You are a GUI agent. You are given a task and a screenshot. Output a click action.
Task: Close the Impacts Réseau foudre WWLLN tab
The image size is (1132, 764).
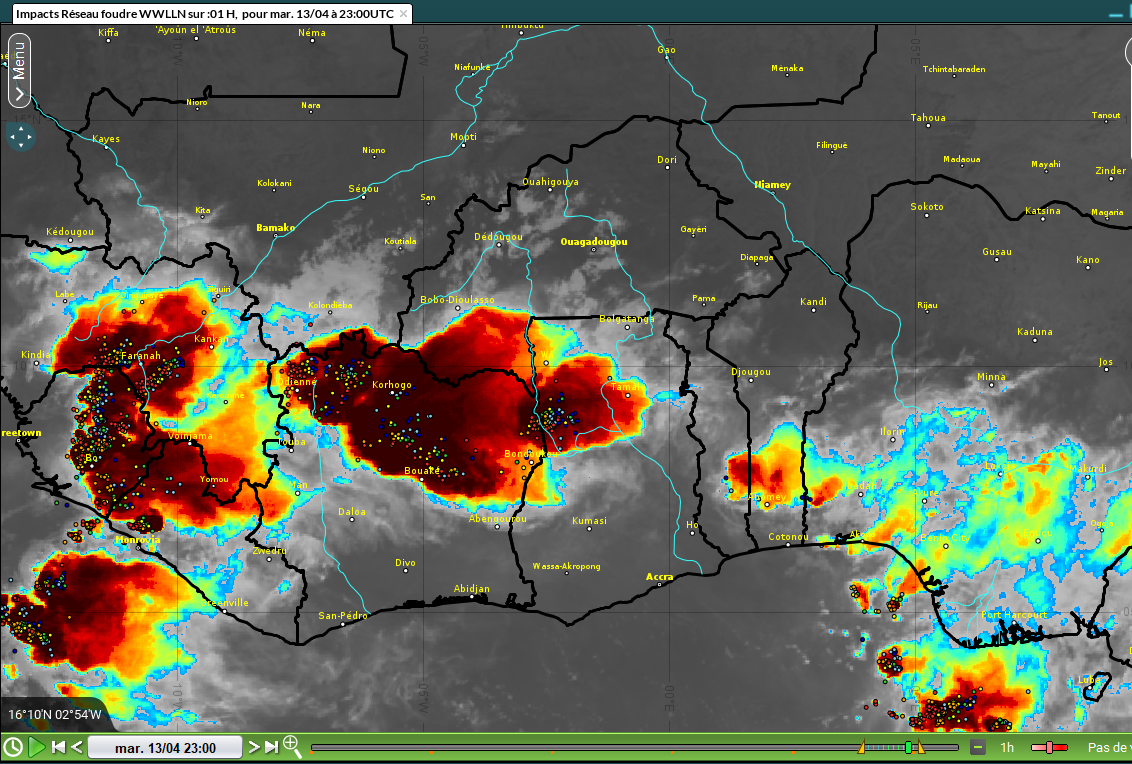coord(404,14)
